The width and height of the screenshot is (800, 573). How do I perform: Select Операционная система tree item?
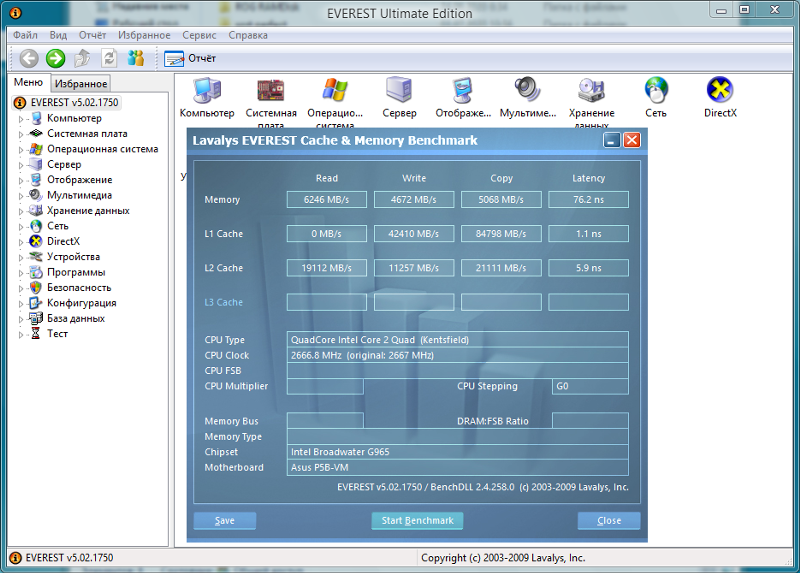[103, 149]
